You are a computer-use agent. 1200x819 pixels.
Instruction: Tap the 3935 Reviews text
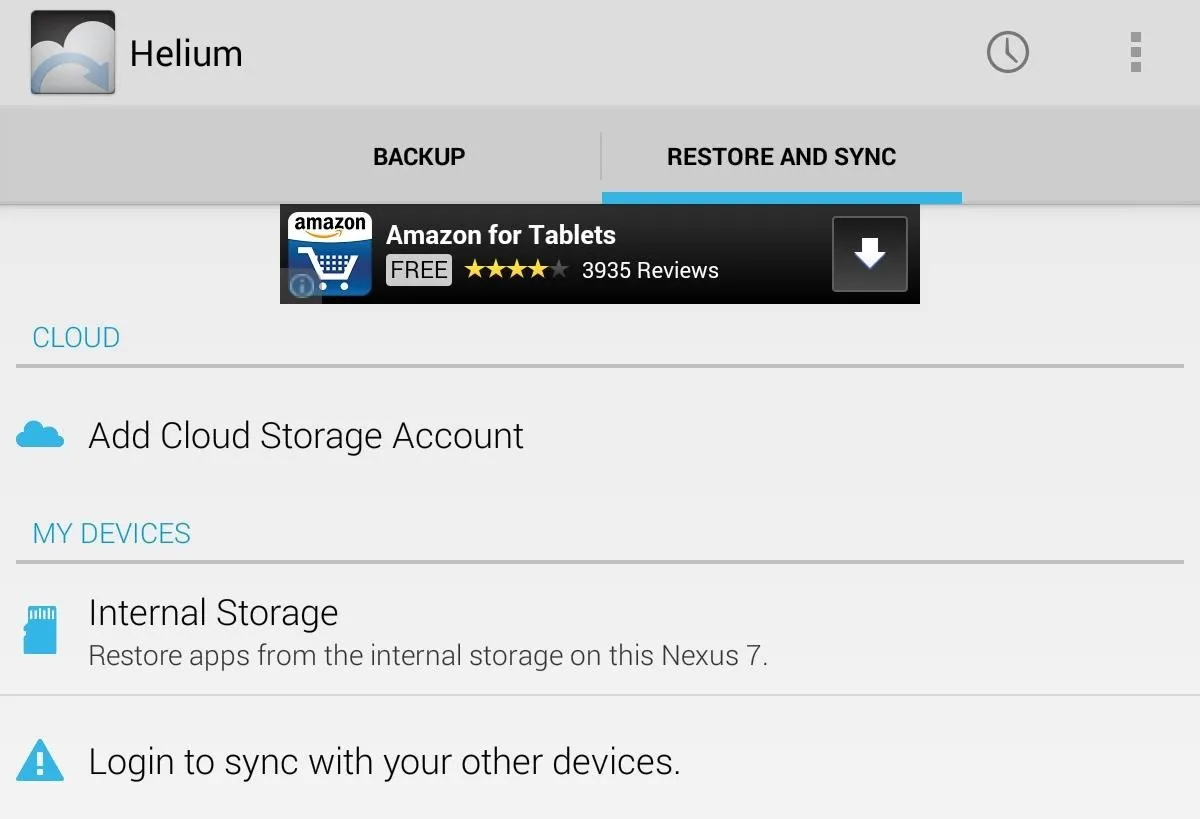(650, 270)
